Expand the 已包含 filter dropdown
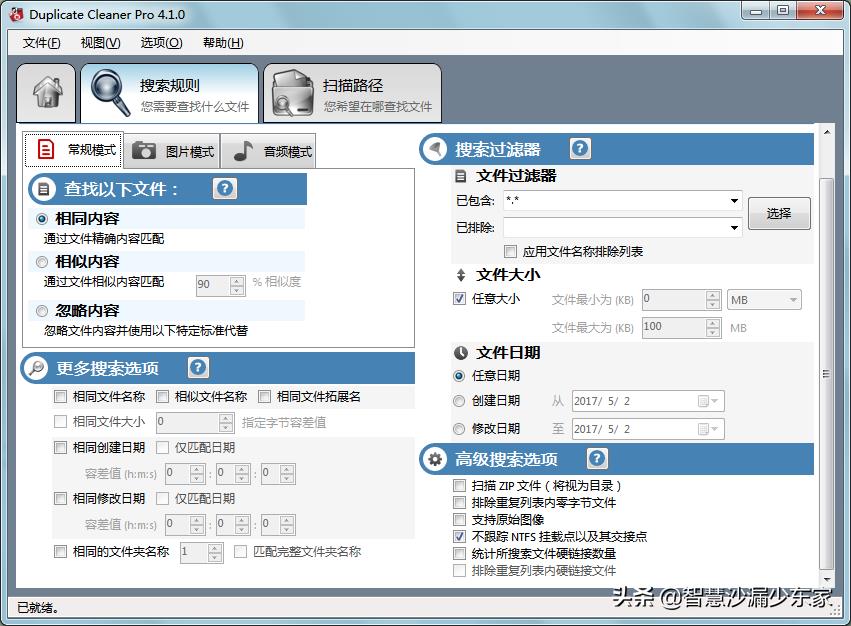851x626 pixels. (x=734, y=201)
